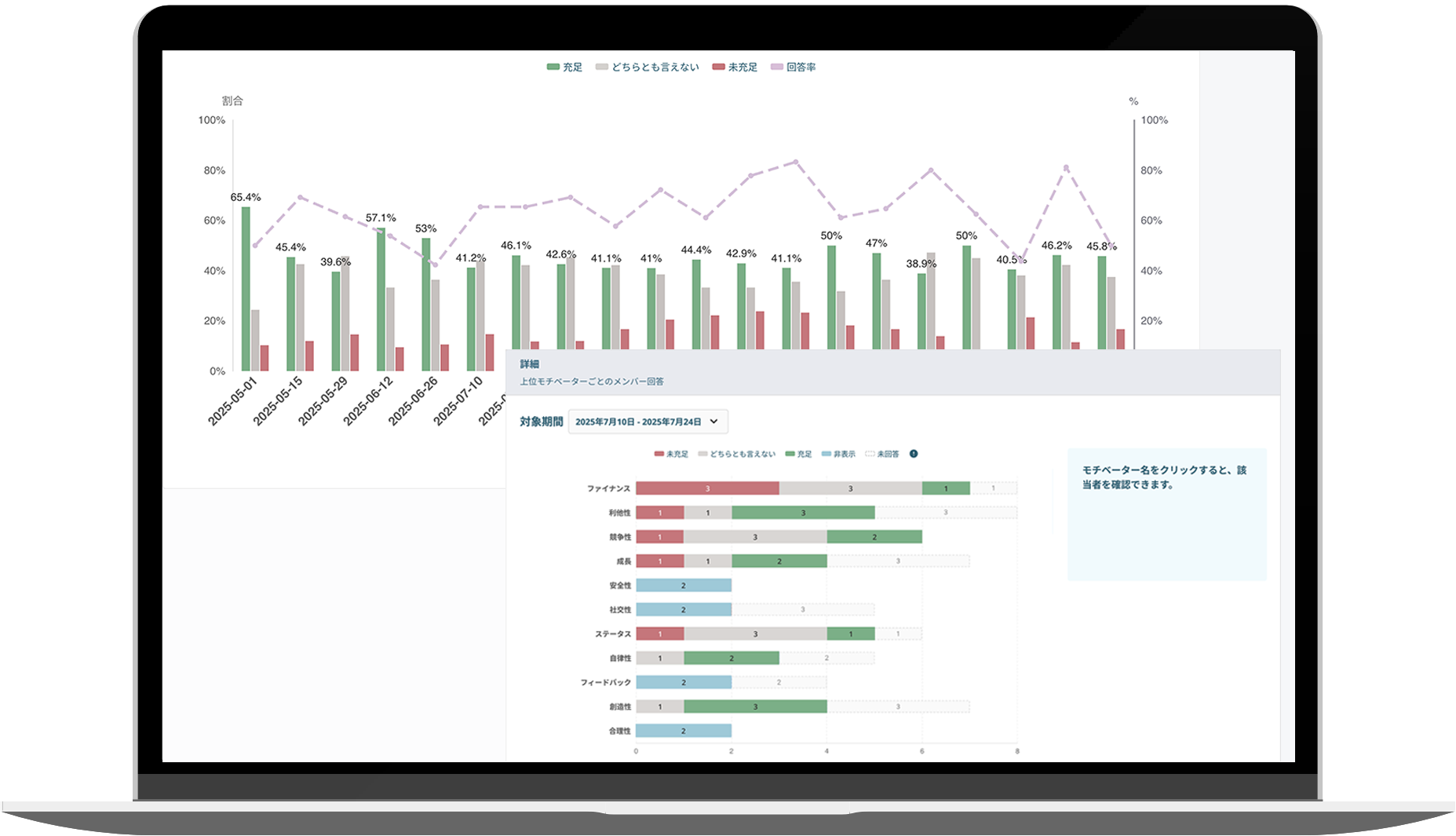
Task: Click the info icon beside 未回答 legend
Action: coord(913,454)
